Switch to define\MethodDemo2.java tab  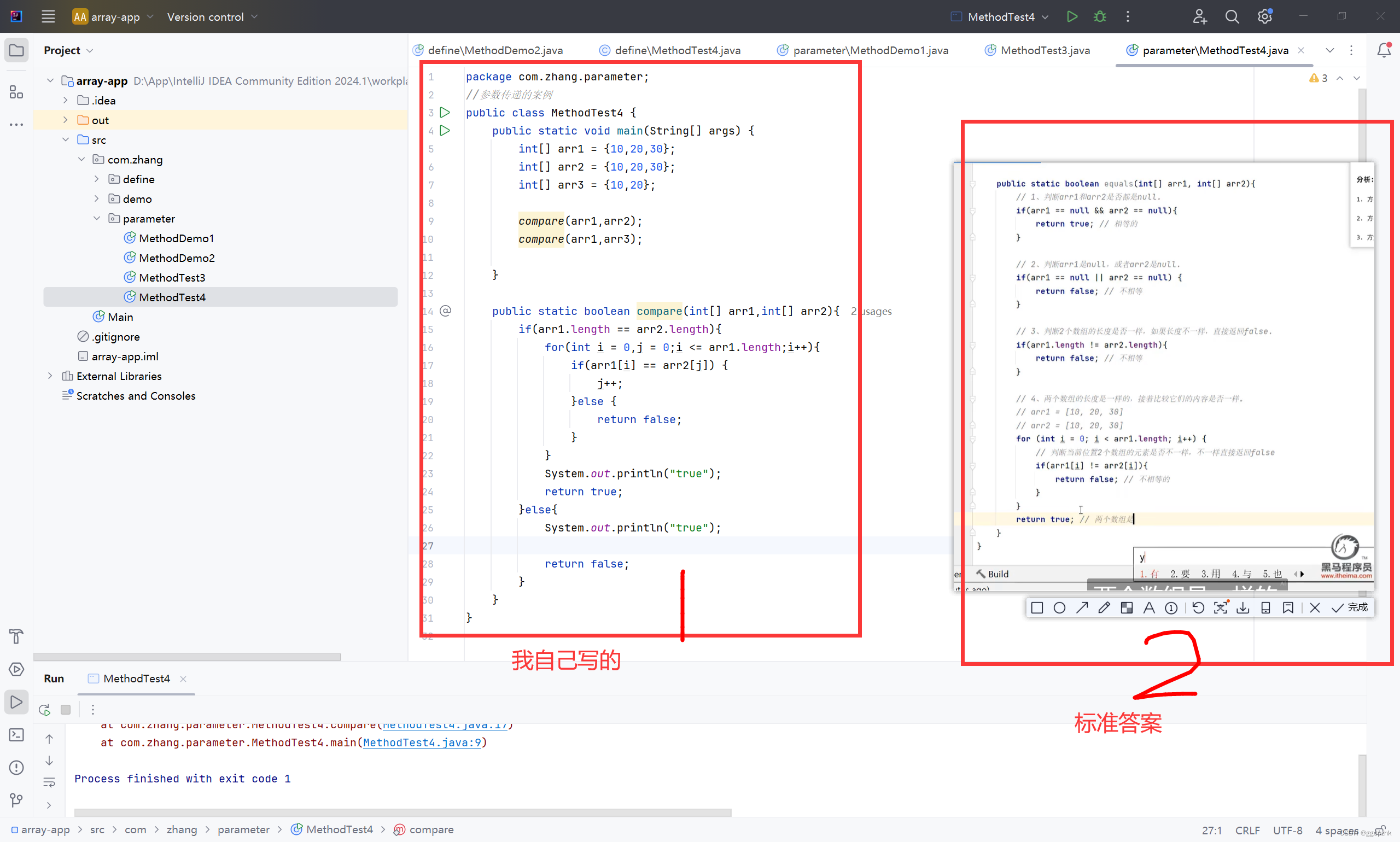(488, 50)
